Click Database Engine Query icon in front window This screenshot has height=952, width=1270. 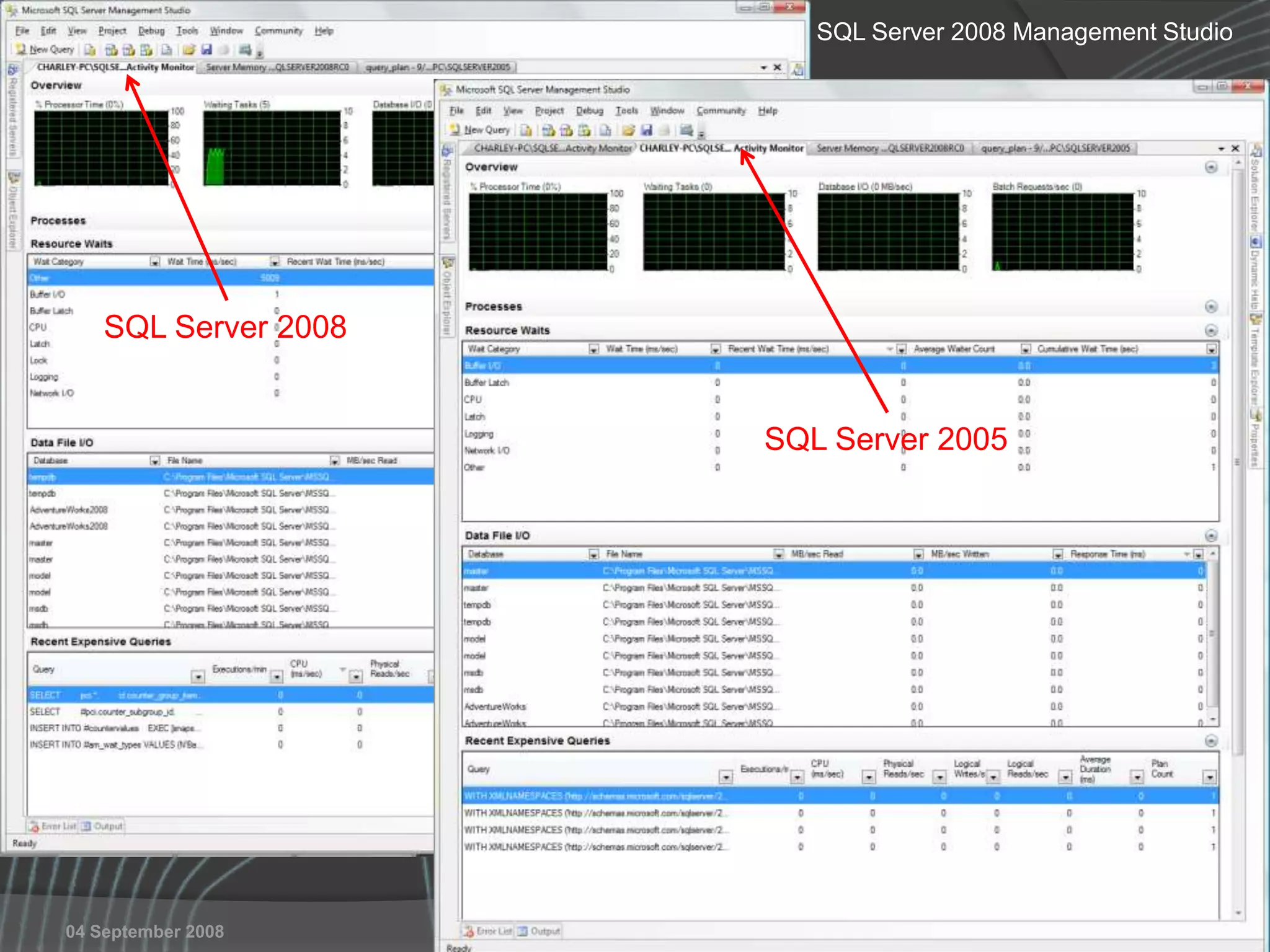point(526,130)
